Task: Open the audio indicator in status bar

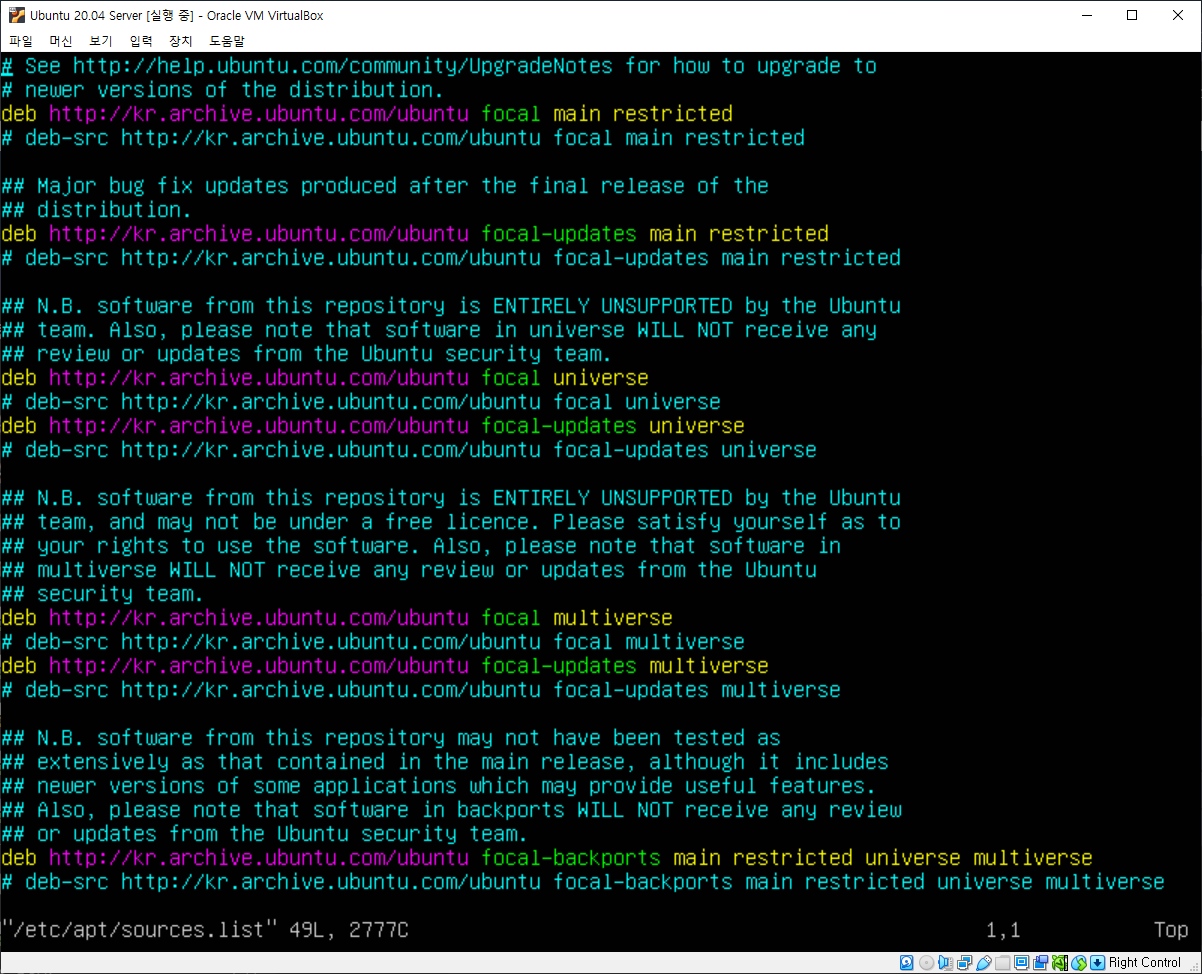Action: 945,962
